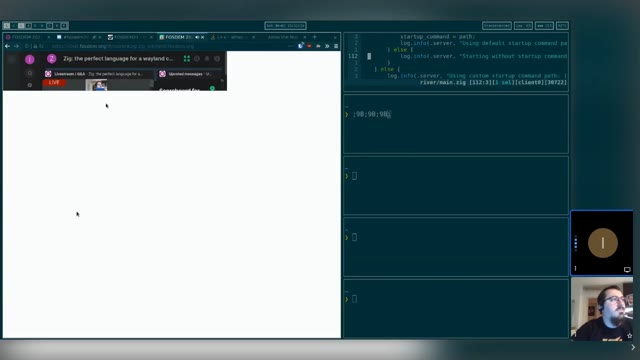Close the active FOSDEM 20 tab
This screenshot has height=360, width=640.
pyautogui.click(x=202, y=37)
